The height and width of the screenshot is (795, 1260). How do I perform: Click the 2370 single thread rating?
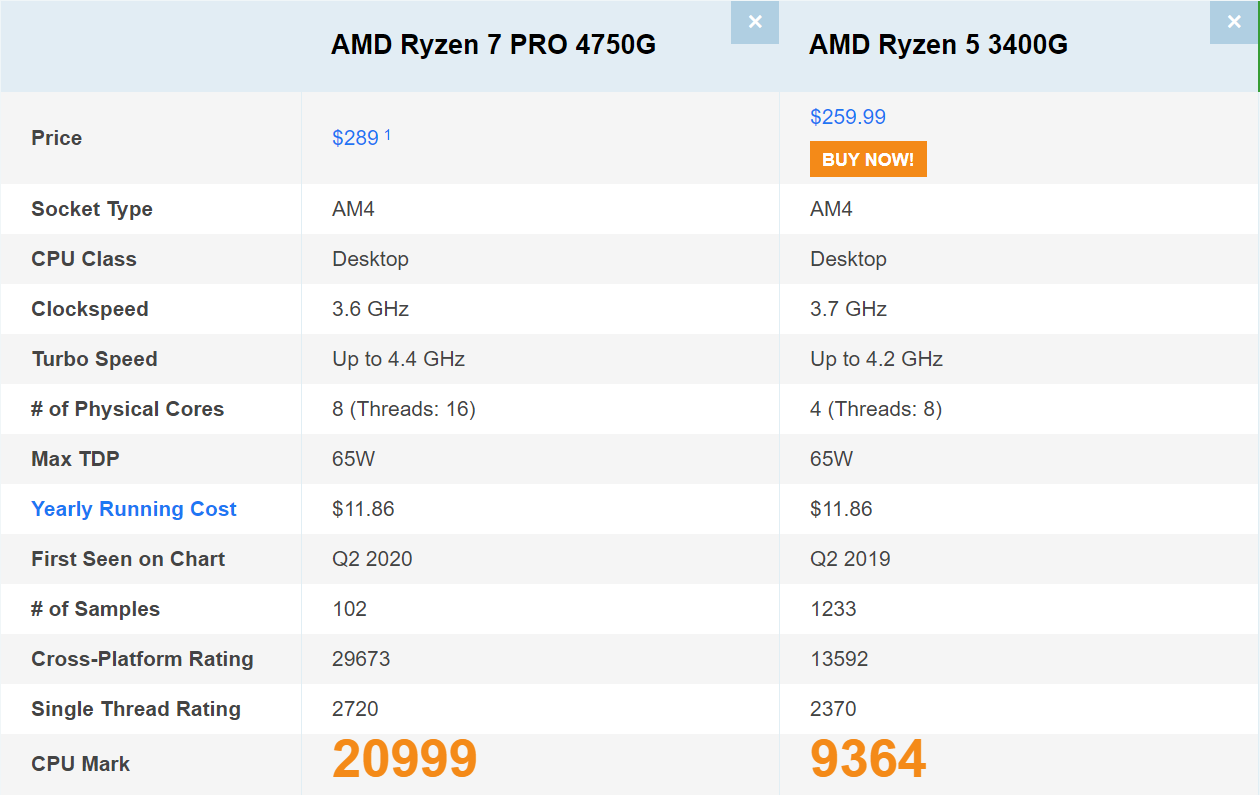tap(833, 709)
